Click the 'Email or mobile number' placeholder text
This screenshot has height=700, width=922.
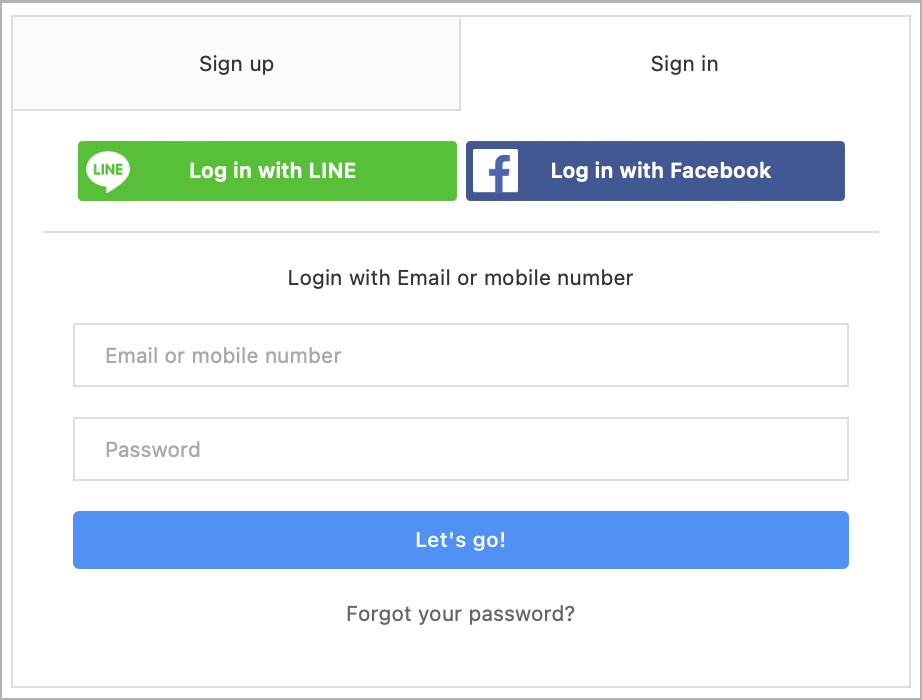click(x=223, y=355)
